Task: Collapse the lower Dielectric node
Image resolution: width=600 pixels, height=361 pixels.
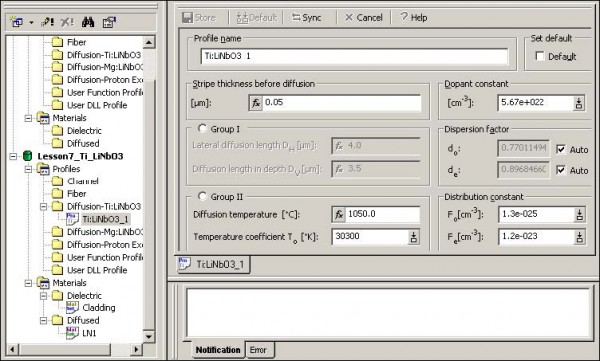Action: 43,296
